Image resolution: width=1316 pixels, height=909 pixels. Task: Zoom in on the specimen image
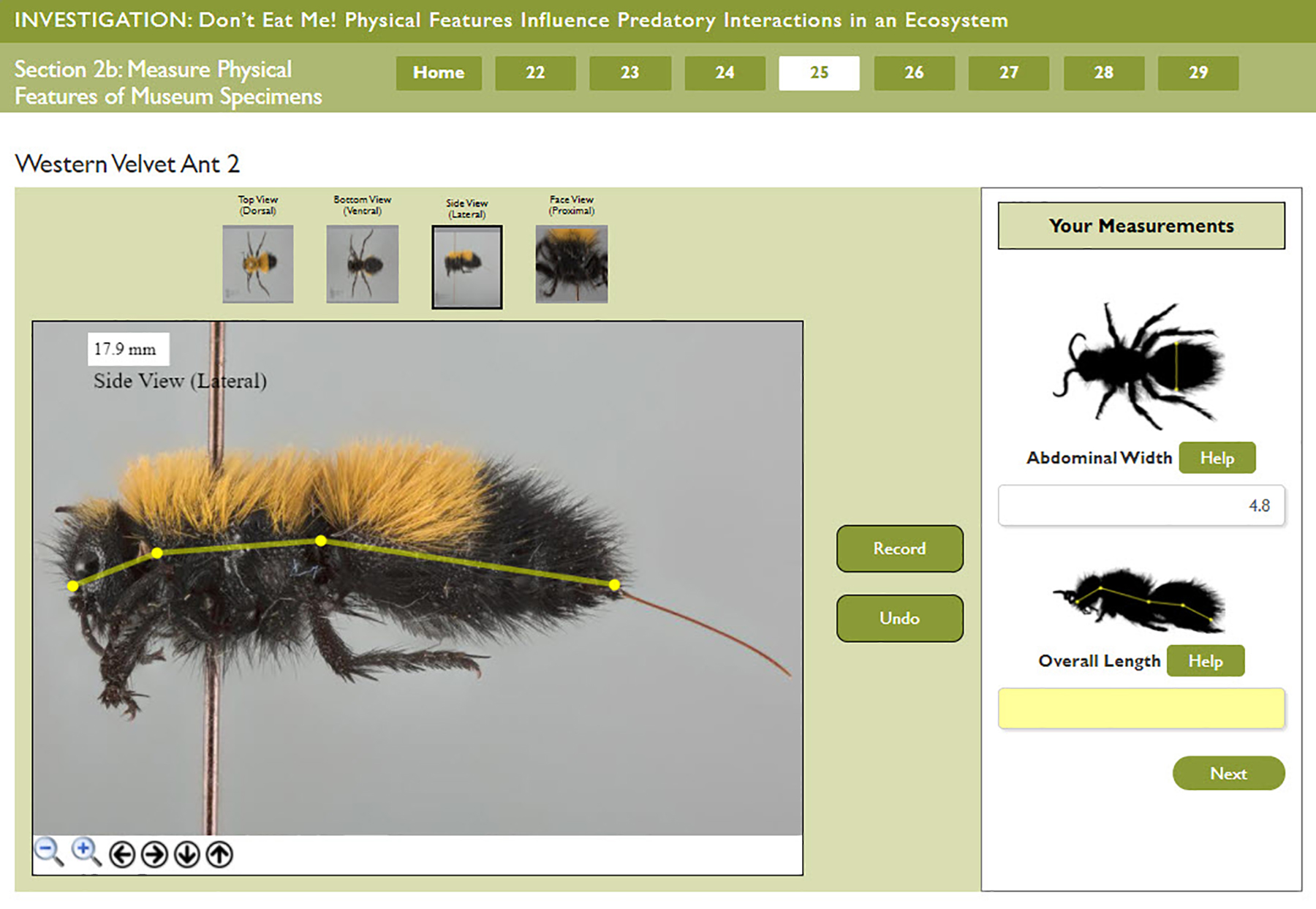pos(86,852)
